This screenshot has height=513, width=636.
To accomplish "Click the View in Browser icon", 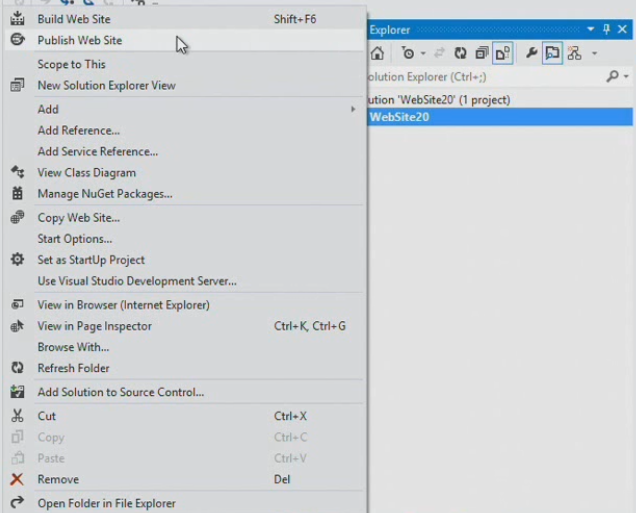I will pos(17,305).
